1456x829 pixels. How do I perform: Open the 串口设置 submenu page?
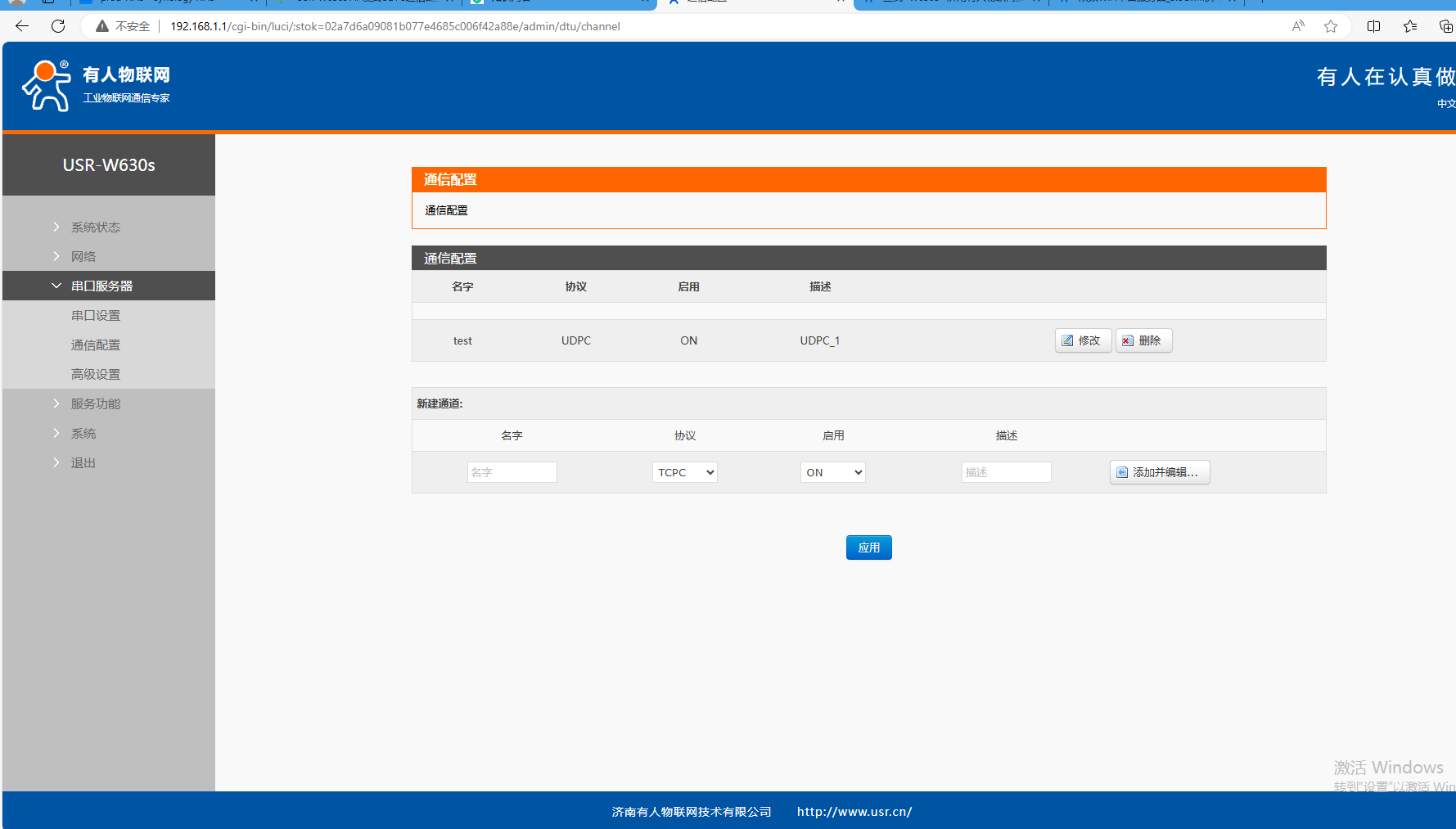tap(96, 315)
